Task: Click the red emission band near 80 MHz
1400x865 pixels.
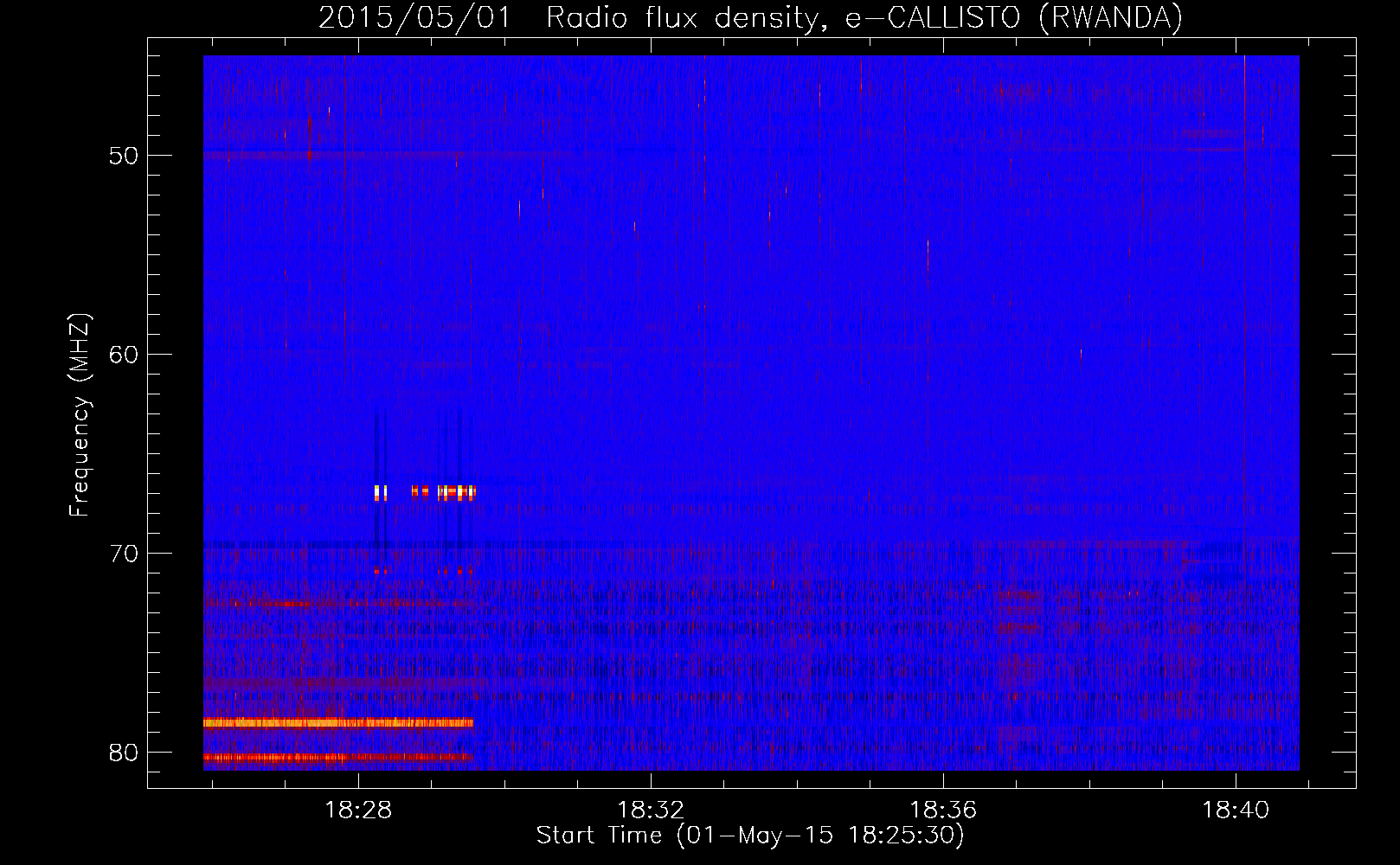Action: click(338, 757)
